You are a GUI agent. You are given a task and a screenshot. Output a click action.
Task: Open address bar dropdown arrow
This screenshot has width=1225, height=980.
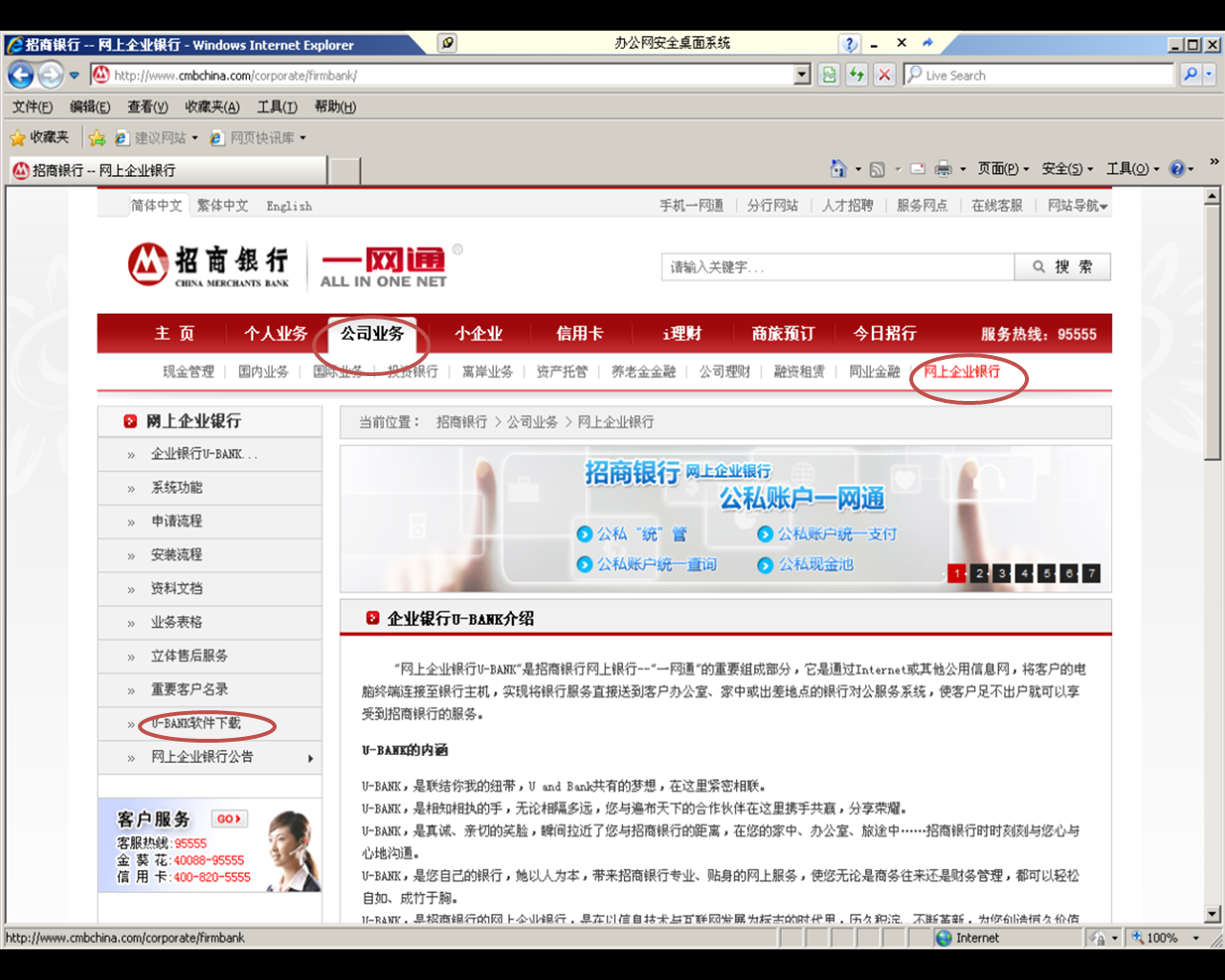point(802,75)
